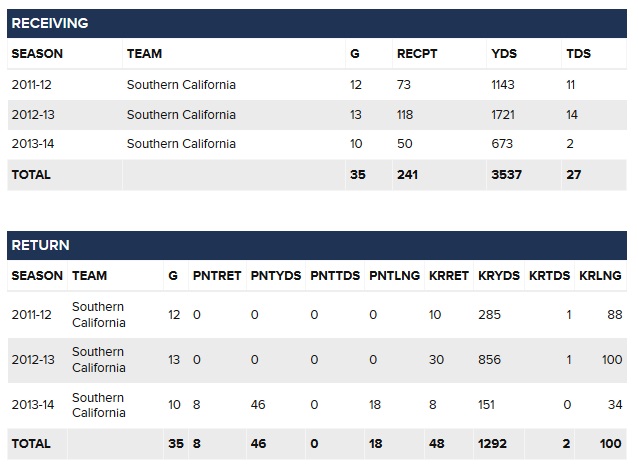
Task: Click the YDS column header
Action: [504, 54]
